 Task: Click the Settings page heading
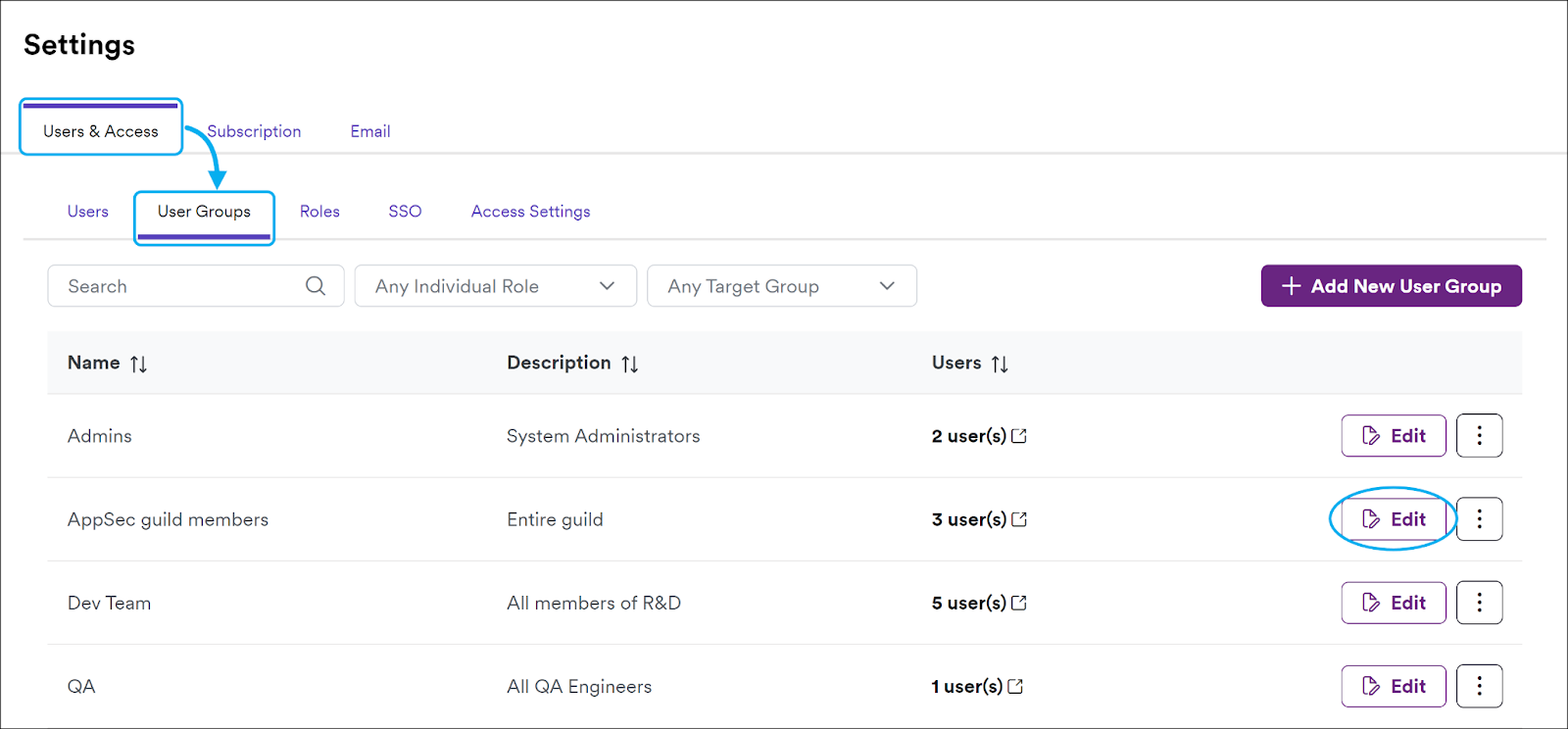click(79, 45)
